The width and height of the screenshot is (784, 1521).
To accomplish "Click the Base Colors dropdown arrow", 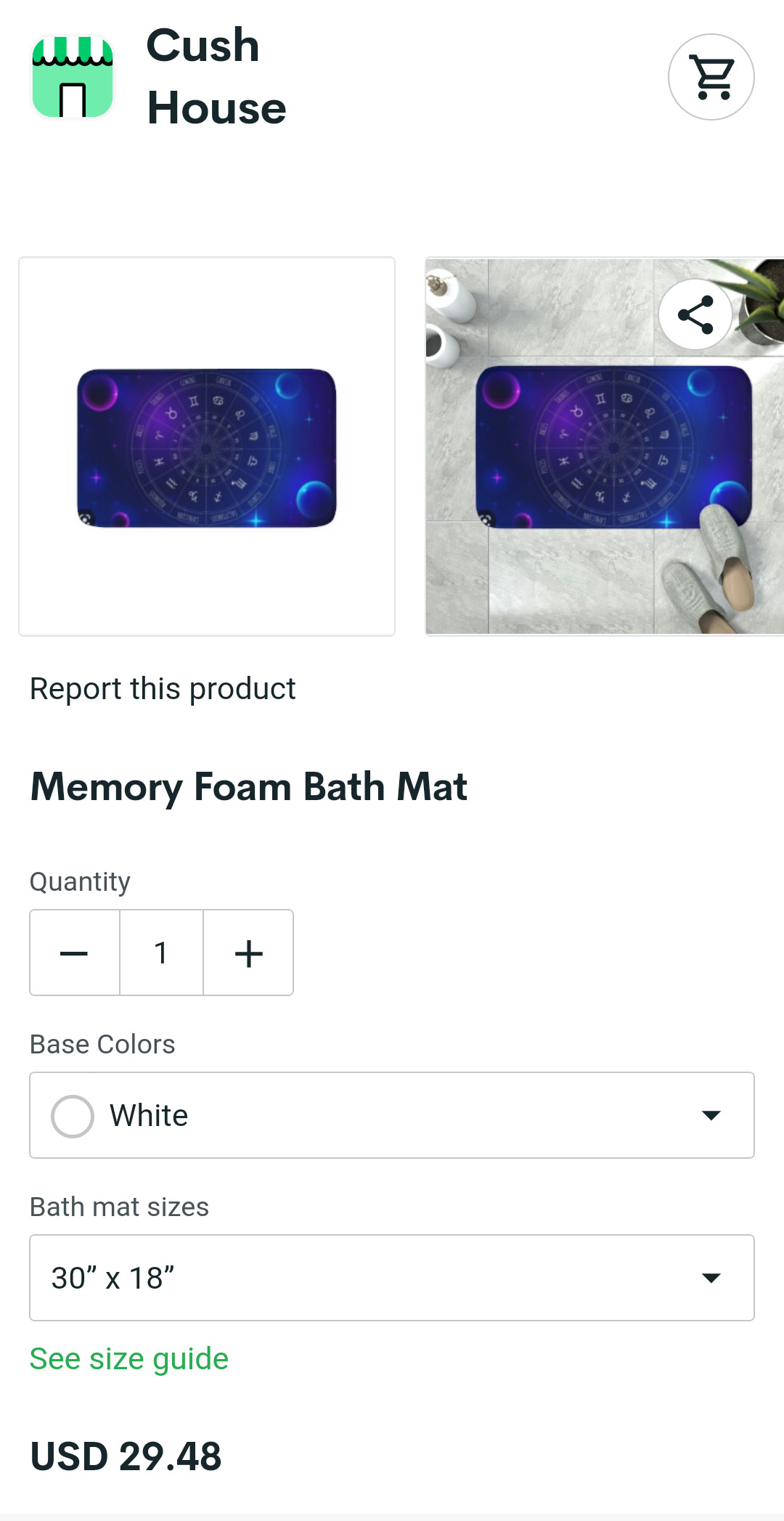I will [711, 1115].
